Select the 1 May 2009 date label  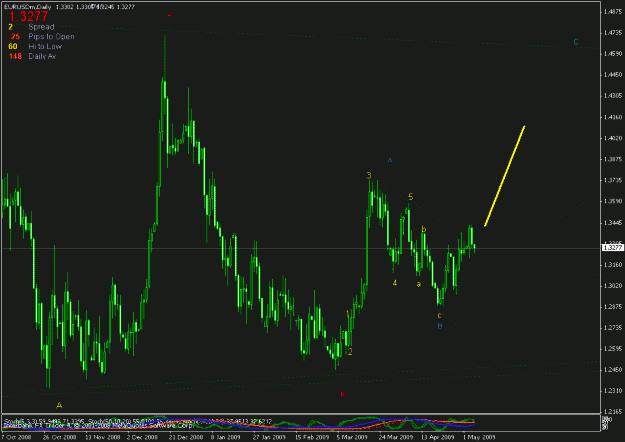(x=479, y=437)
